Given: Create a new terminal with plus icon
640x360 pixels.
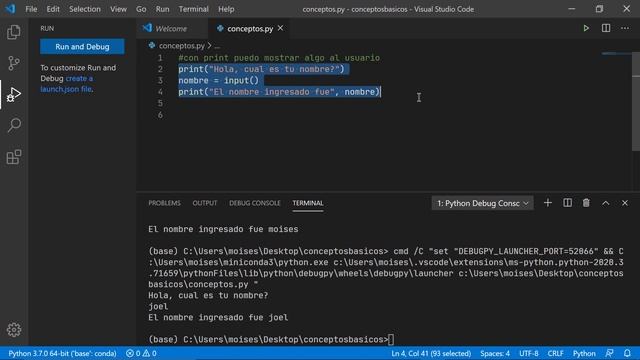Looking at the screenshot, I should coord(547,203).
